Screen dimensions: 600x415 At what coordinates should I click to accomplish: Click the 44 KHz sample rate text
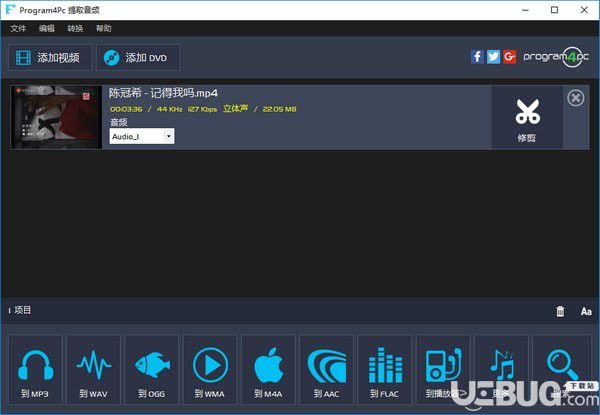coord(169,109)
